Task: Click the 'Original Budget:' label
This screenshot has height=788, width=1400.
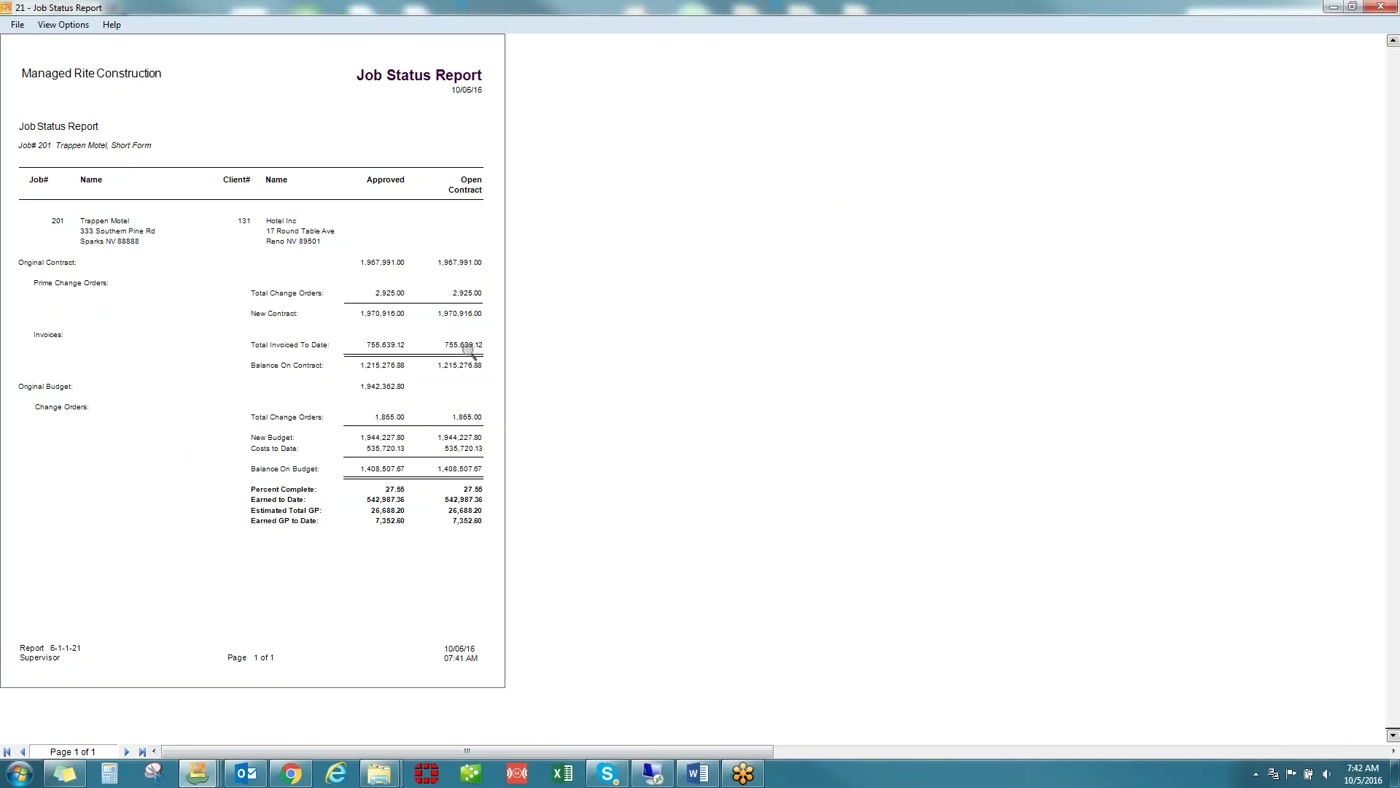Action: (45, 386)
